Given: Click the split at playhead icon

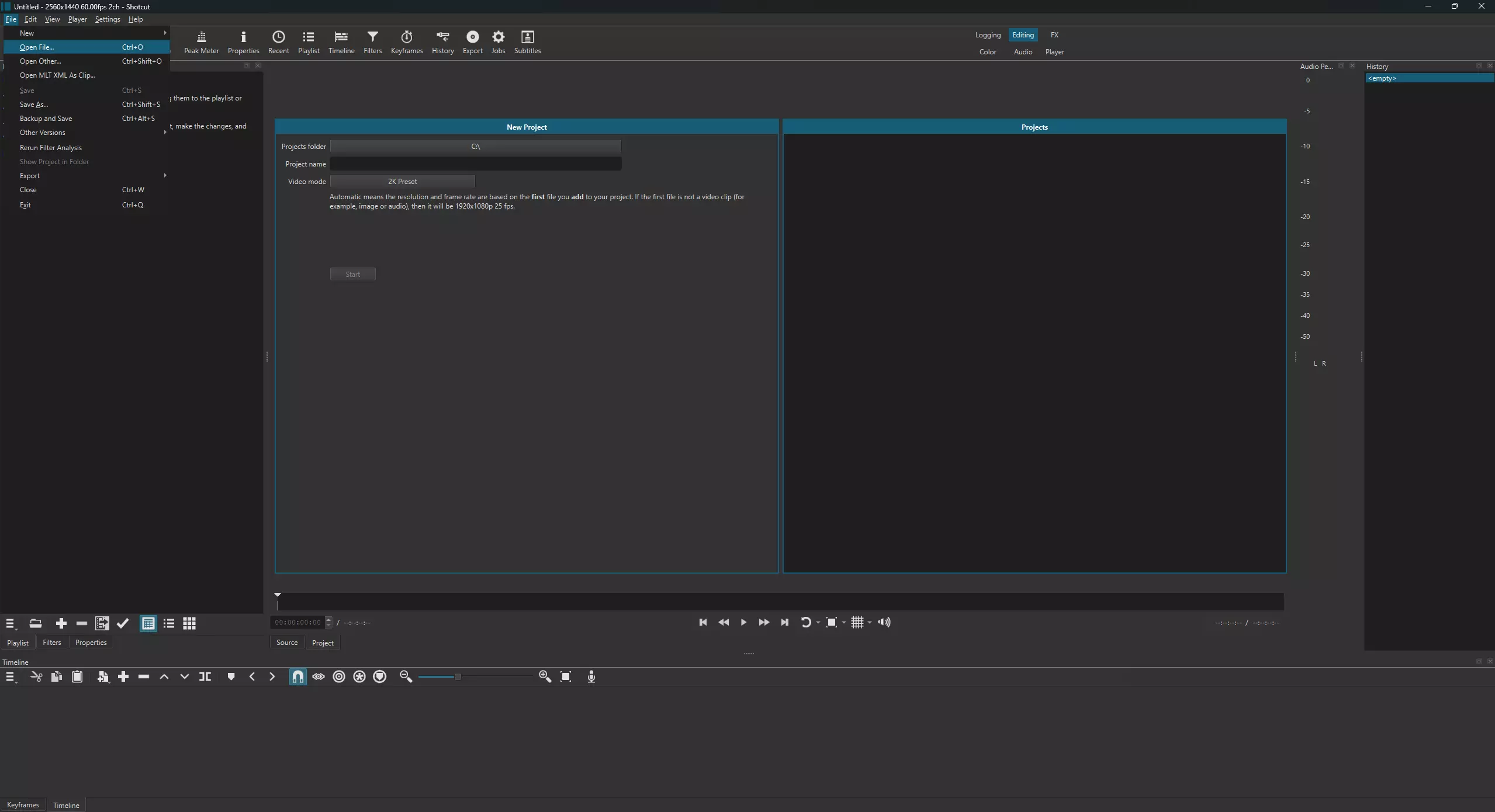Looking at the screenshot, I should [x=205, y=676].
